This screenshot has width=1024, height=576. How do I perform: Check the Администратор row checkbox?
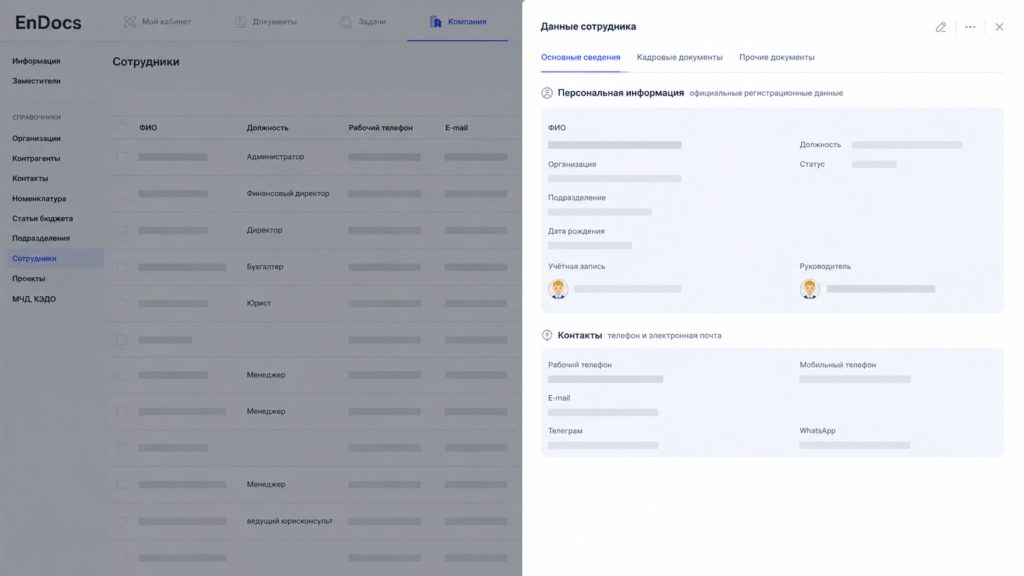(x=122, y=157)
